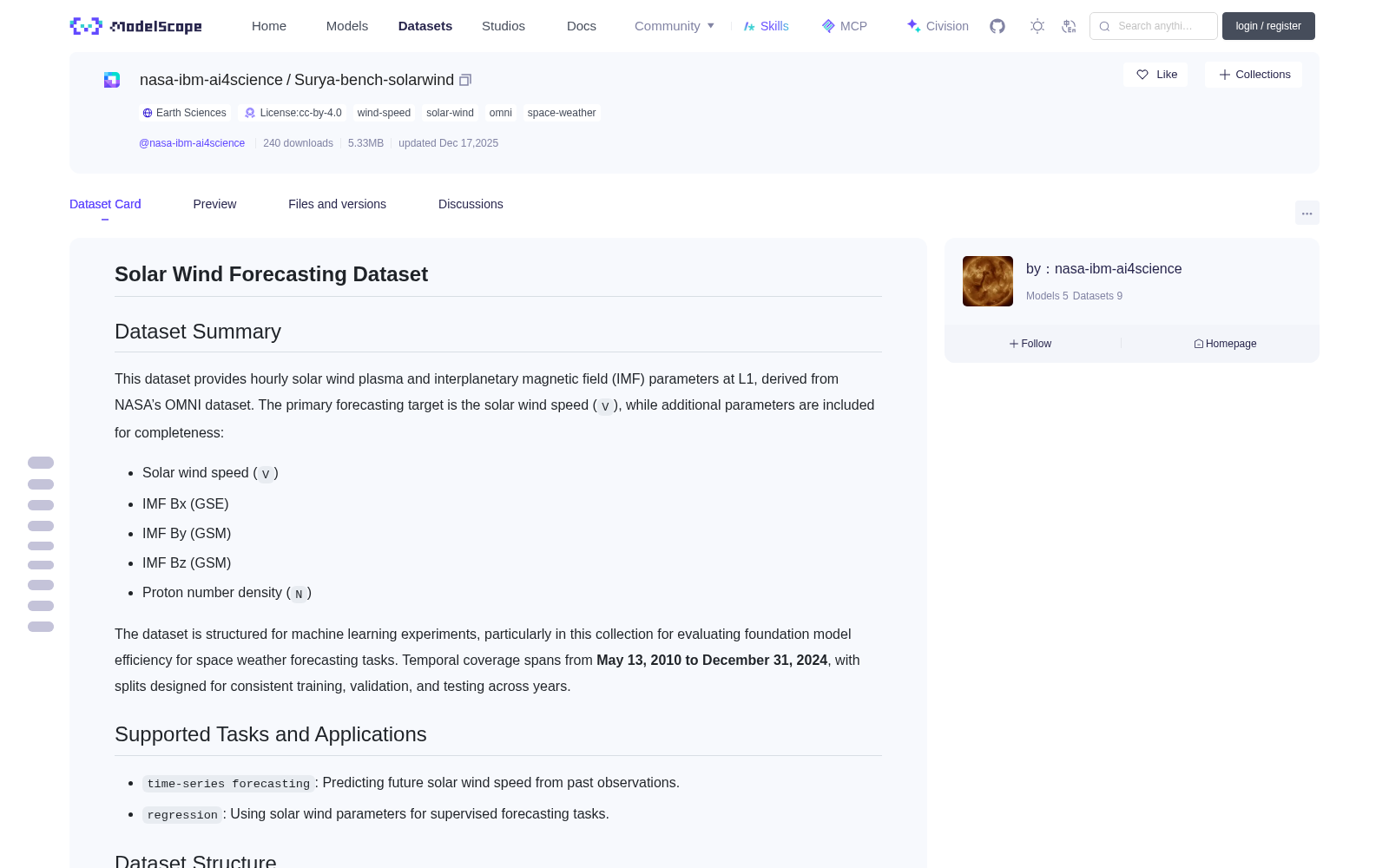
Task: Click the 'Solar wind speed' bullet item
Action: click(x=210, y=473)
